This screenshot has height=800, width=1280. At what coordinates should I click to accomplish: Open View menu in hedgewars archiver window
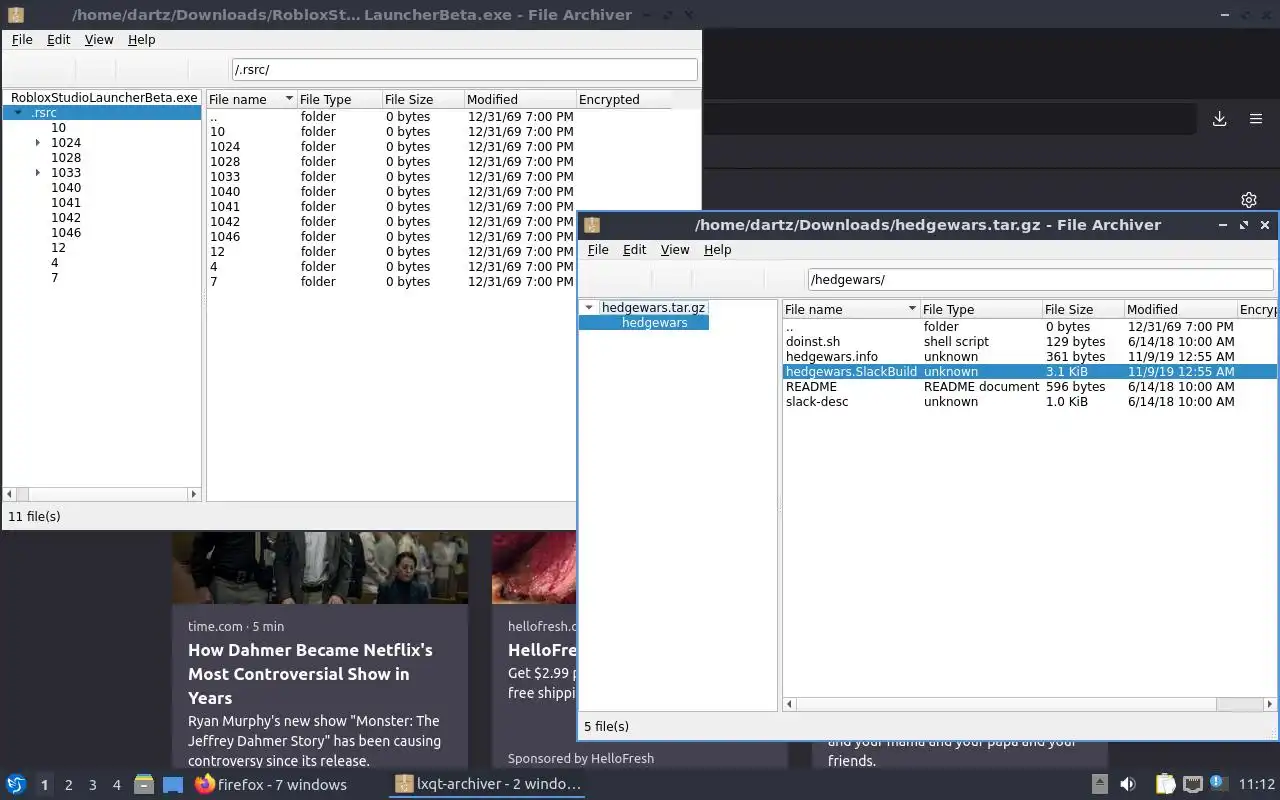click(675, 250)
